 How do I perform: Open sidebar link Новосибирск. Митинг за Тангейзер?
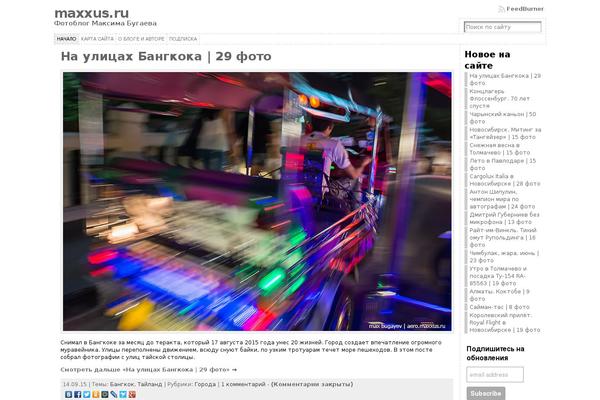[x=505, y=133]
